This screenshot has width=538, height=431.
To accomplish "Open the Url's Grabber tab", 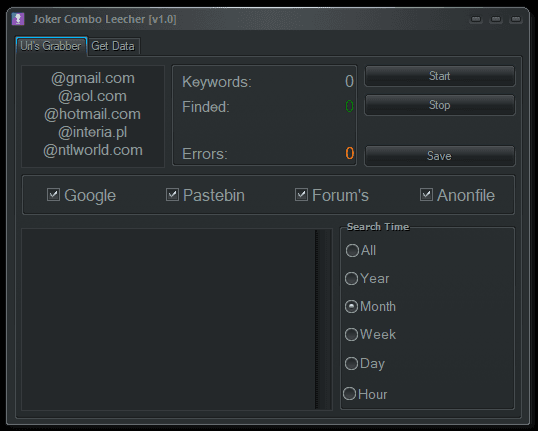I will 51,46.
